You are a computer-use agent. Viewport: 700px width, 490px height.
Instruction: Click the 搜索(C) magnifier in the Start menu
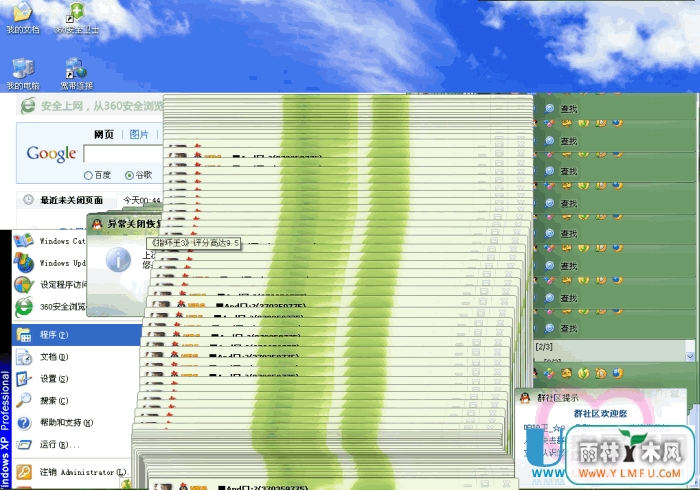24,400
